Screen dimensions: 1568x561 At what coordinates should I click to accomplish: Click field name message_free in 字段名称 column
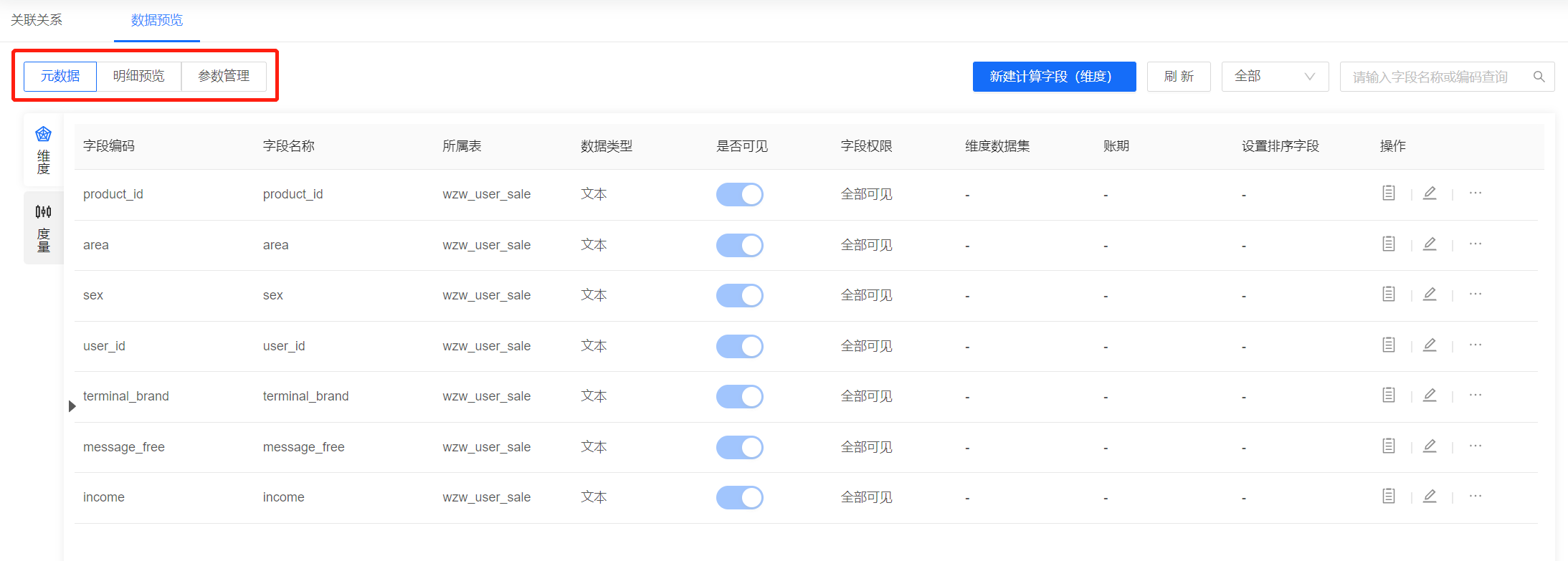(303, 447)
